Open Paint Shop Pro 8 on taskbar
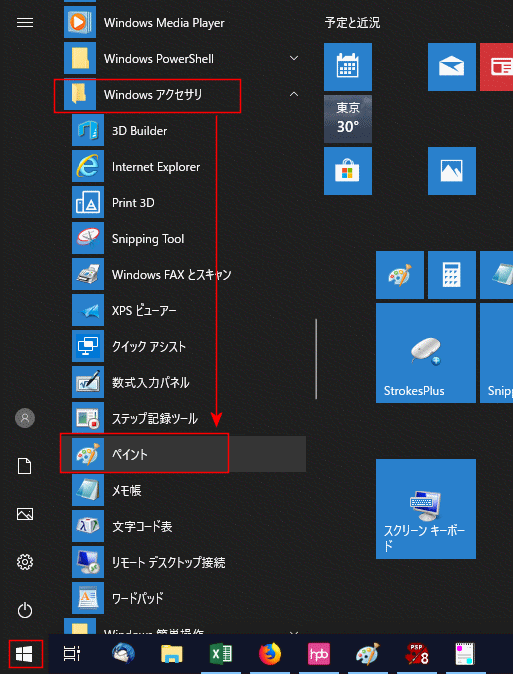 (417, 654)
